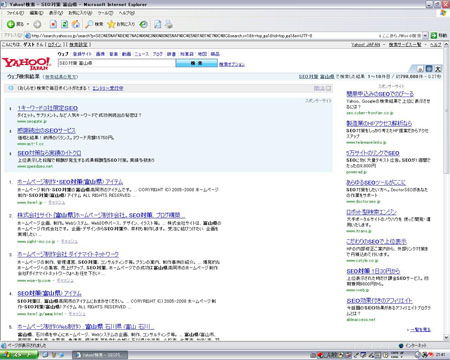Open result 1 'ホームページ制作・SEO対策(富山県) アイテム'

70,182
